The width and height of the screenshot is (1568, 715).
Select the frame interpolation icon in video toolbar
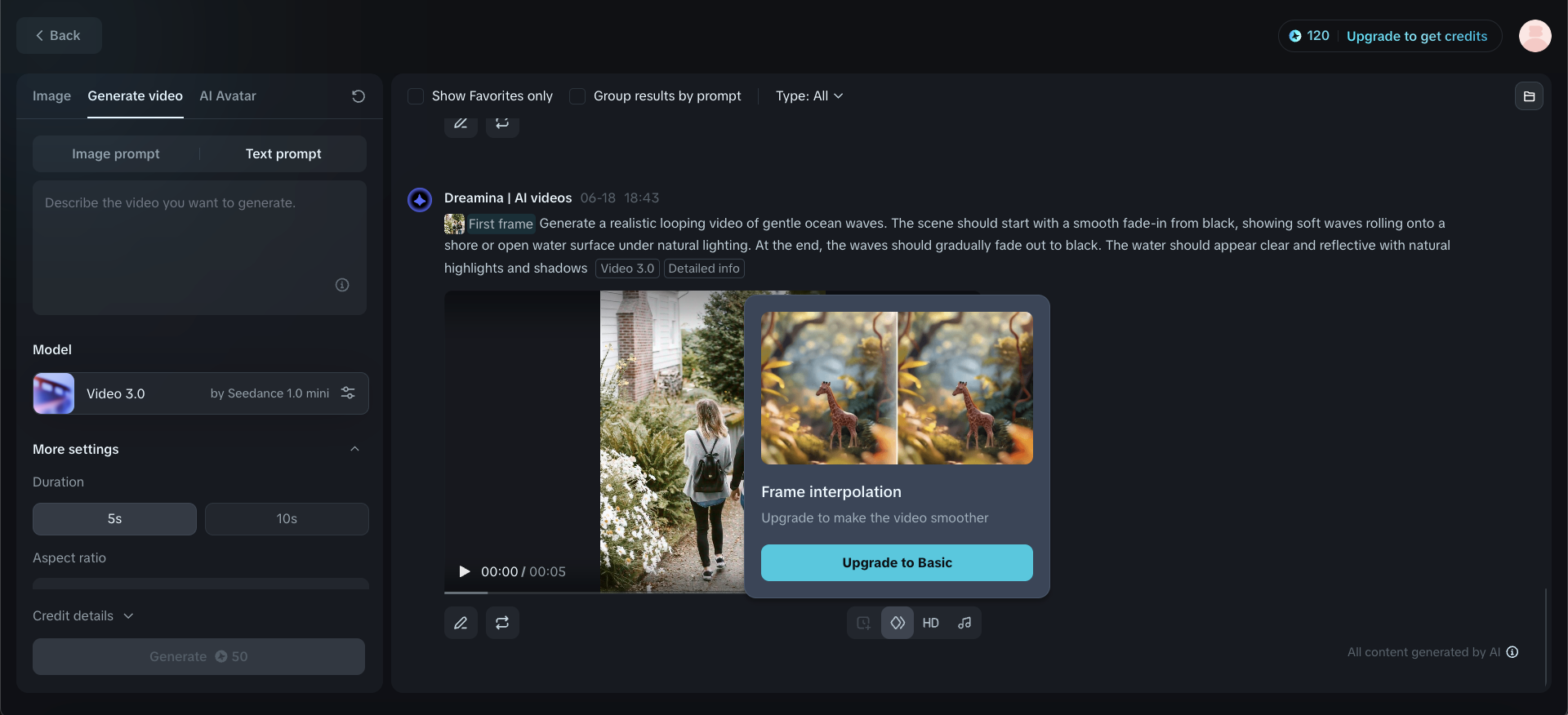(897, 623)
